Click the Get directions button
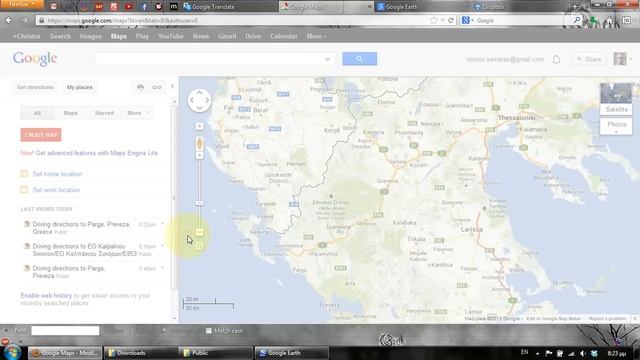Image resolution: width=640 pixels, height=360 pixels. 36,87
